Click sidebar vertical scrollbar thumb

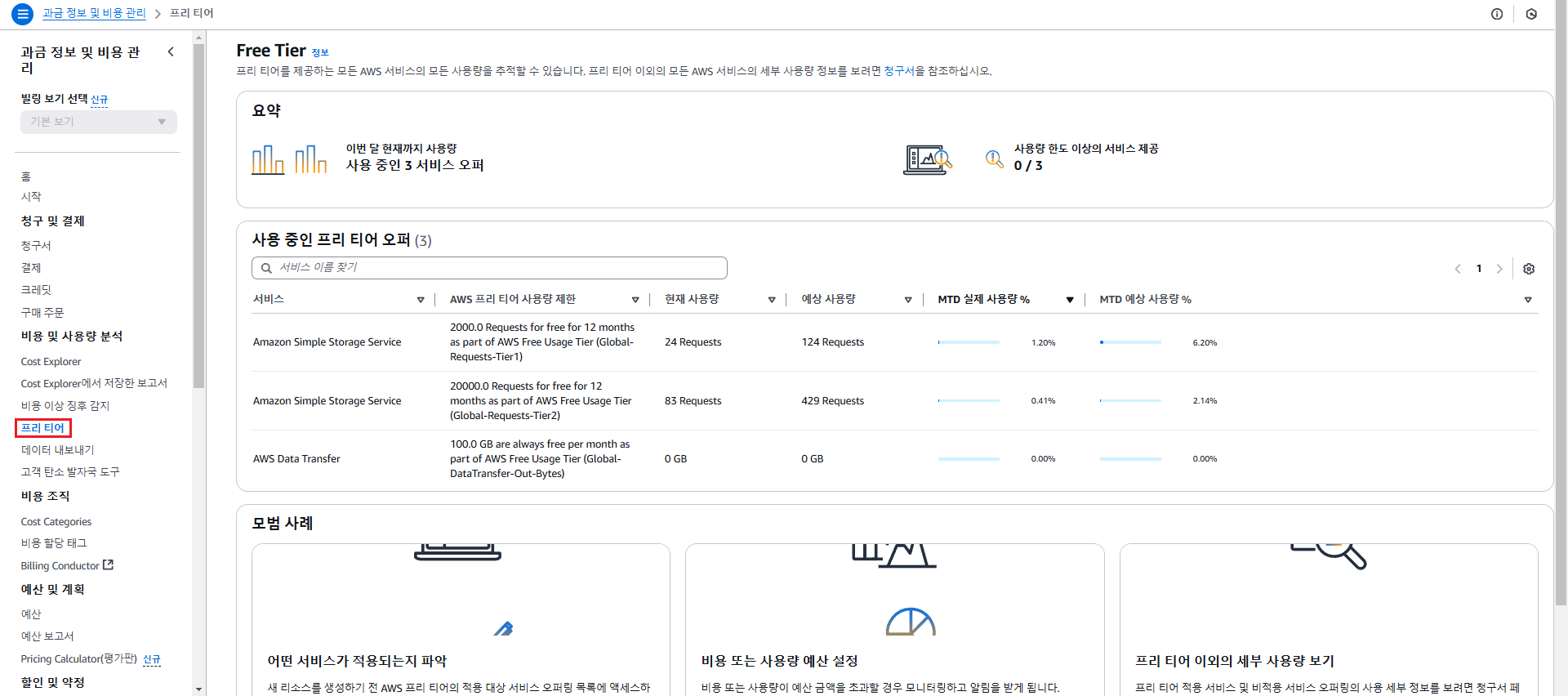(198, 216)
